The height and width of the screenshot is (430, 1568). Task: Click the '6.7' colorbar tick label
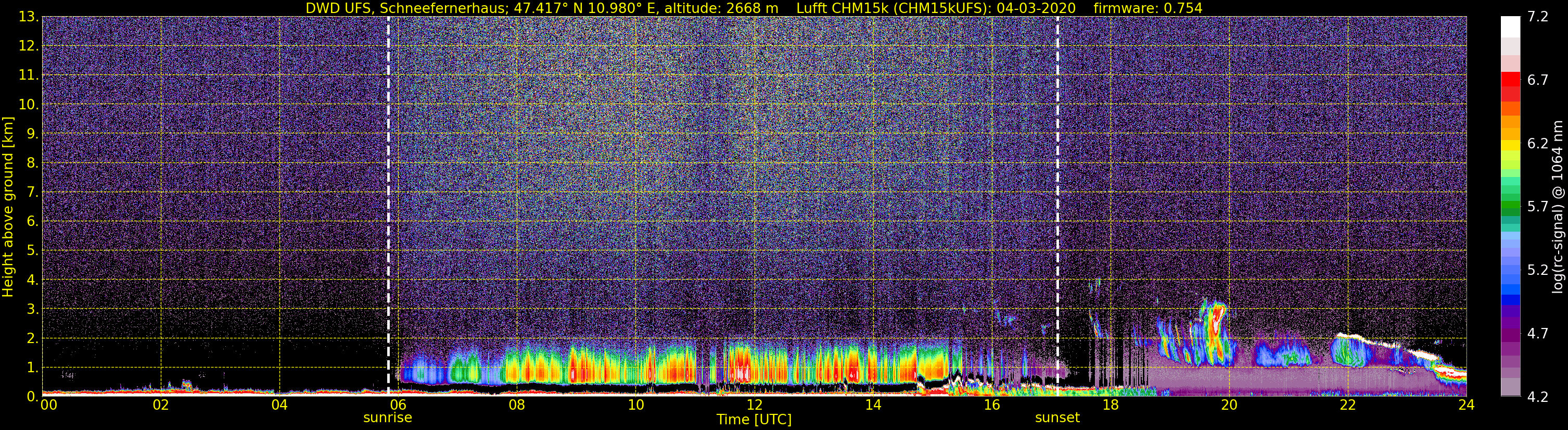pyautogui.click(x=1538, y=80)
